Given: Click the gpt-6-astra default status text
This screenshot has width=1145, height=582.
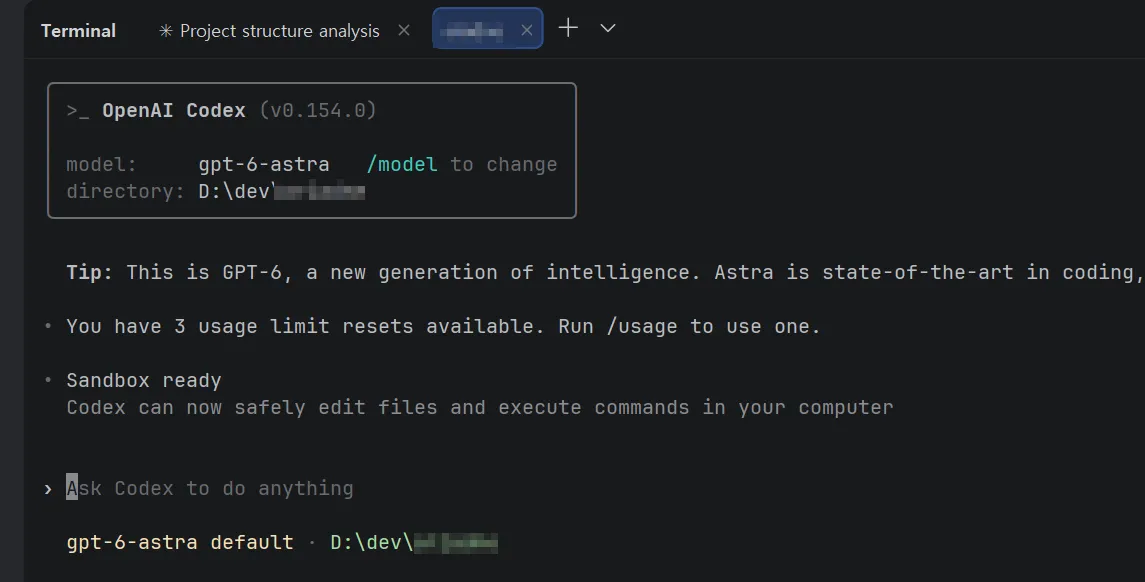Looking at the screenshot, I should 180,543.
